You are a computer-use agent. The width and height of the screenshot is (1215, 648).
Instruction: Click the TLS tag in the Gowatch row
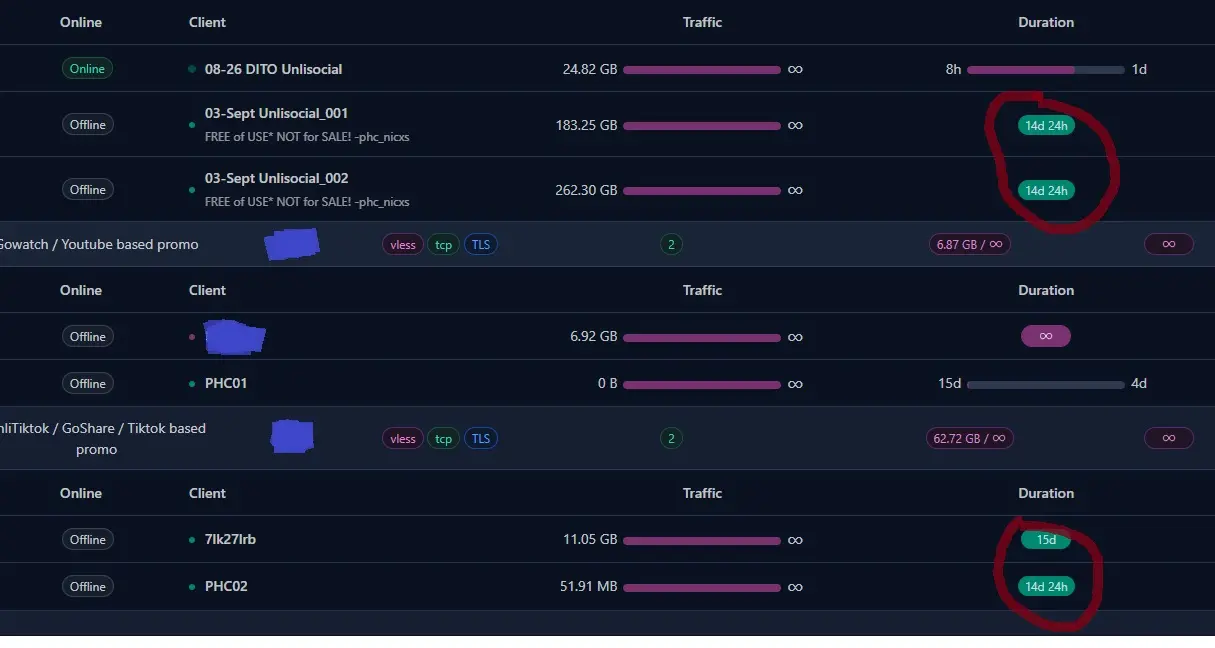click(481, 244)
